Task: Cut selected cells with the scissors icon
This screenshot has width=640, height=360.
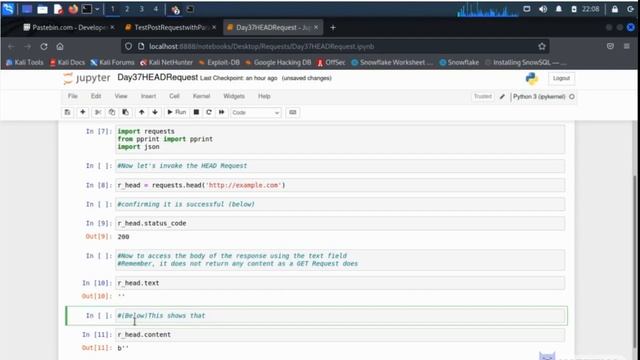Action: pyautogui.click(x=98, y=112)
